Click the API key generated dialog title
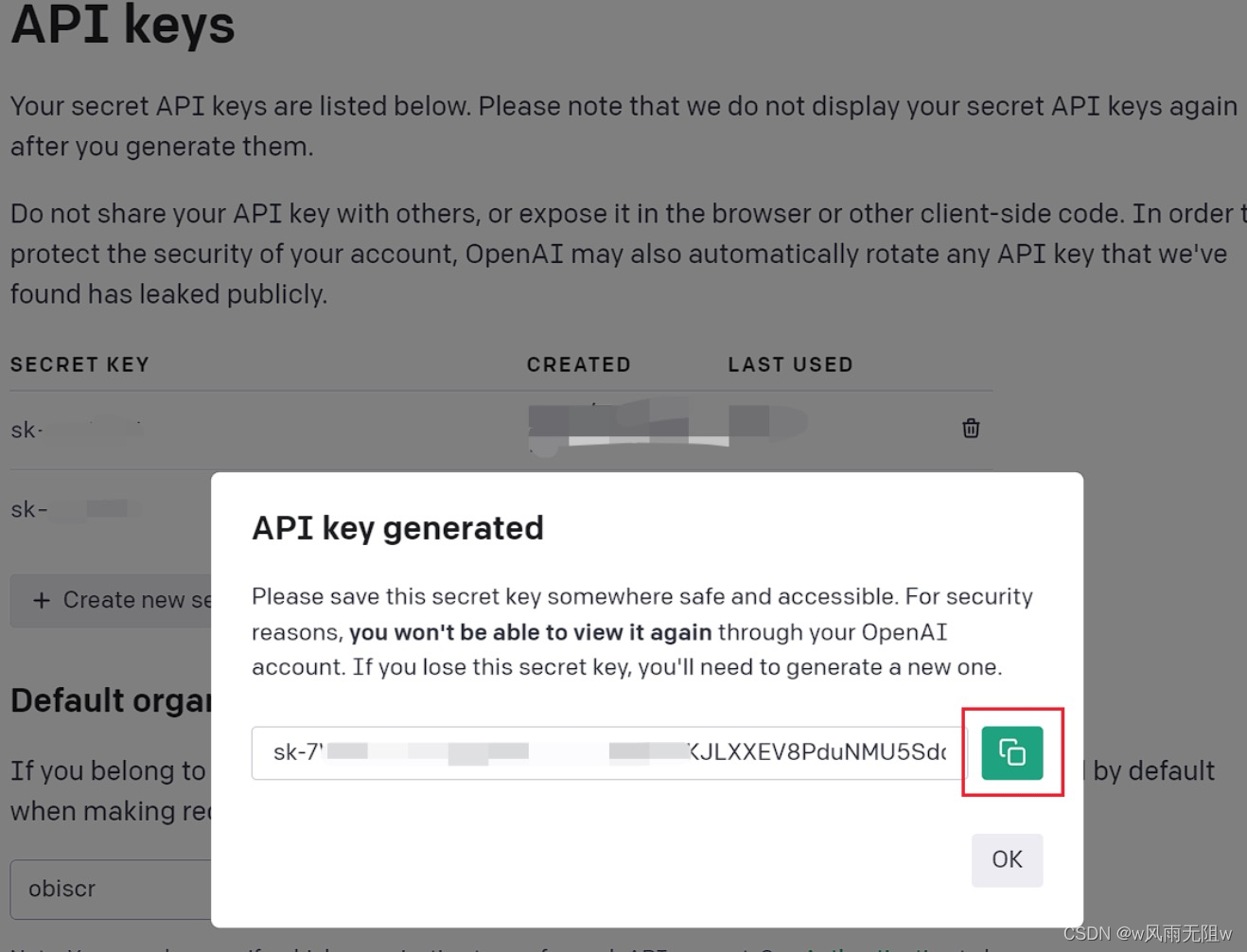 pos(397,528)
